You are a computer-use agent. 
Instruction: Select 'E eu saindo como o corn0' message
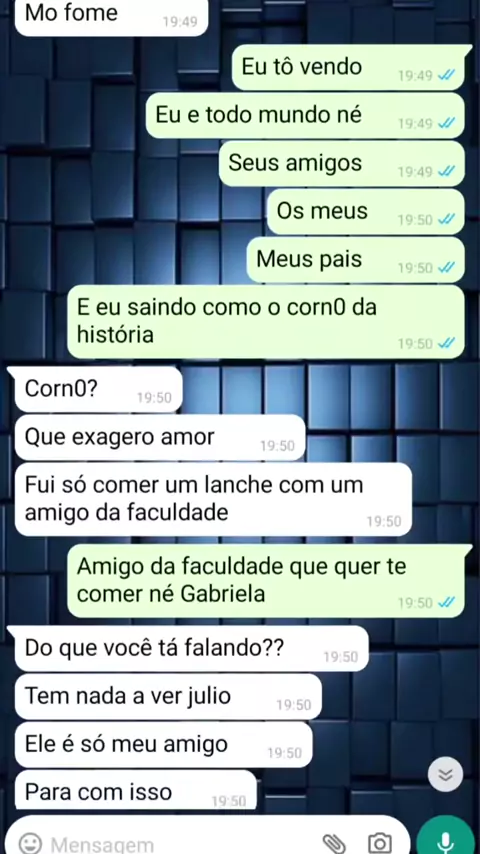pos(266,322)
